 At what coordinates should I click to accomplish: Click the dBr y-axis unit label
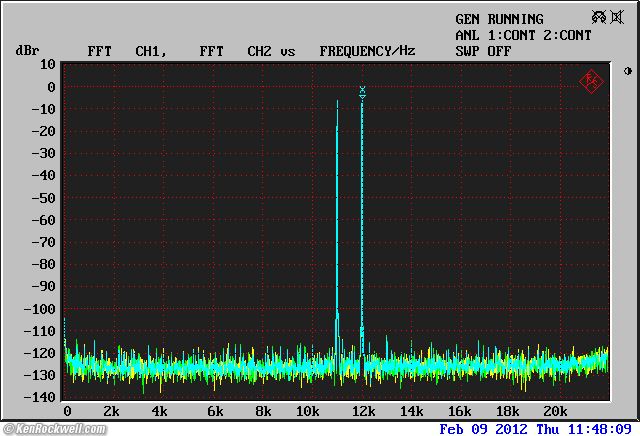click(x=26, y=50)
